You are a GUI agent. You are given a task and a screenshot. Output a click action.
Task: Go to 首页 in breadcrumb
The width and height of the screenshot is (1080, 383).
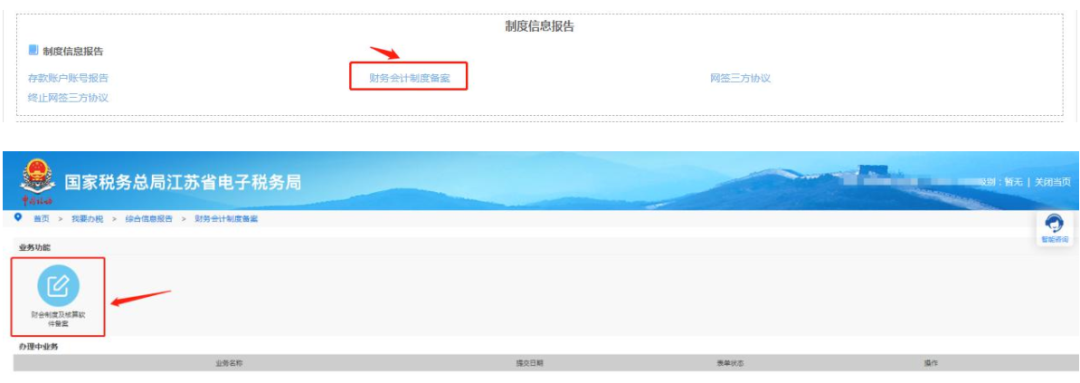[41, 218]
